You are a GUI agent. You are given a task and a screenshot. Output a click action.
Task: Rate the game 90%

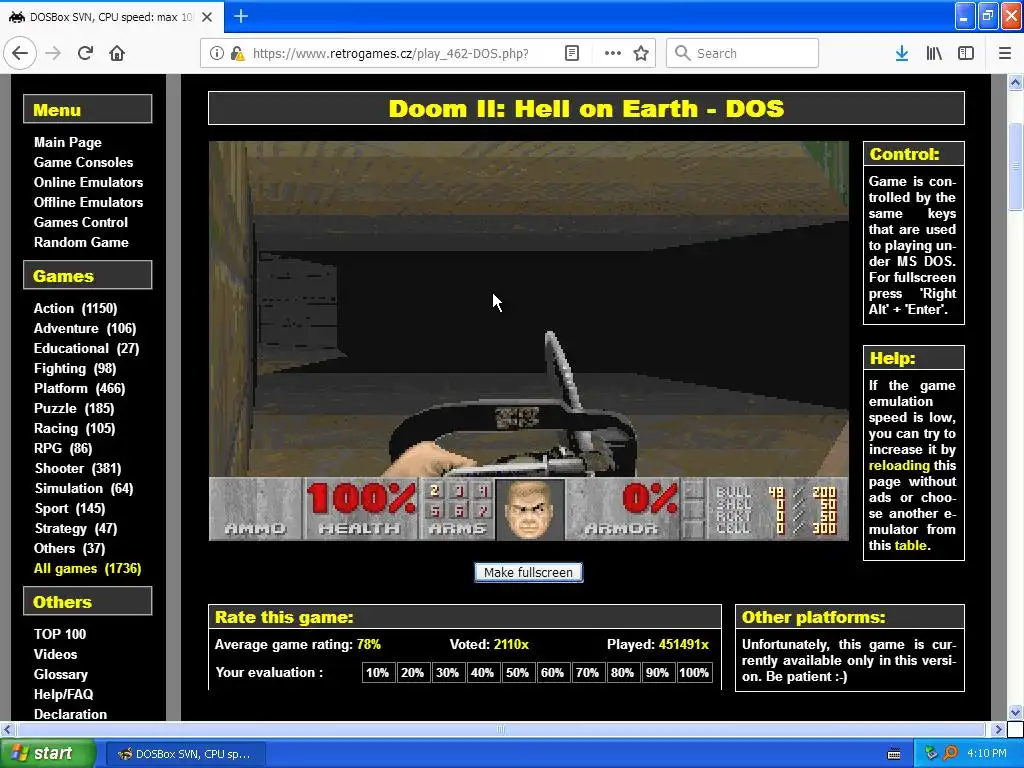pyautogui.click(x=657, y=673)
